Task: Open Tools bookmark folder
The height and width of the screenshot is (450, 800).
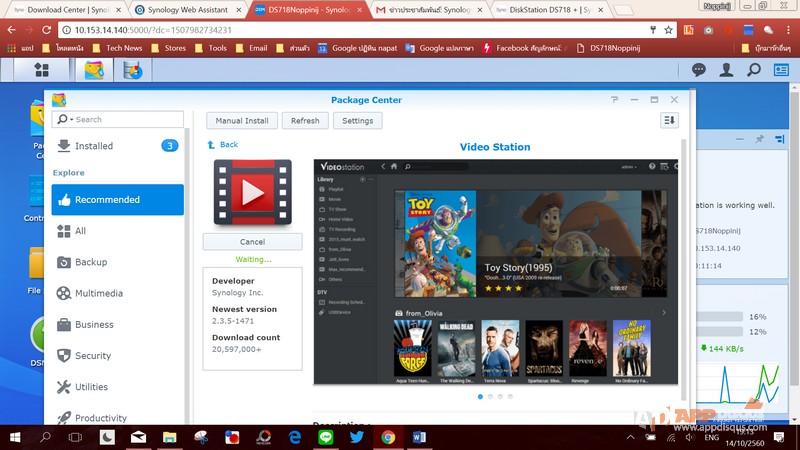Action: pos(211,48)
